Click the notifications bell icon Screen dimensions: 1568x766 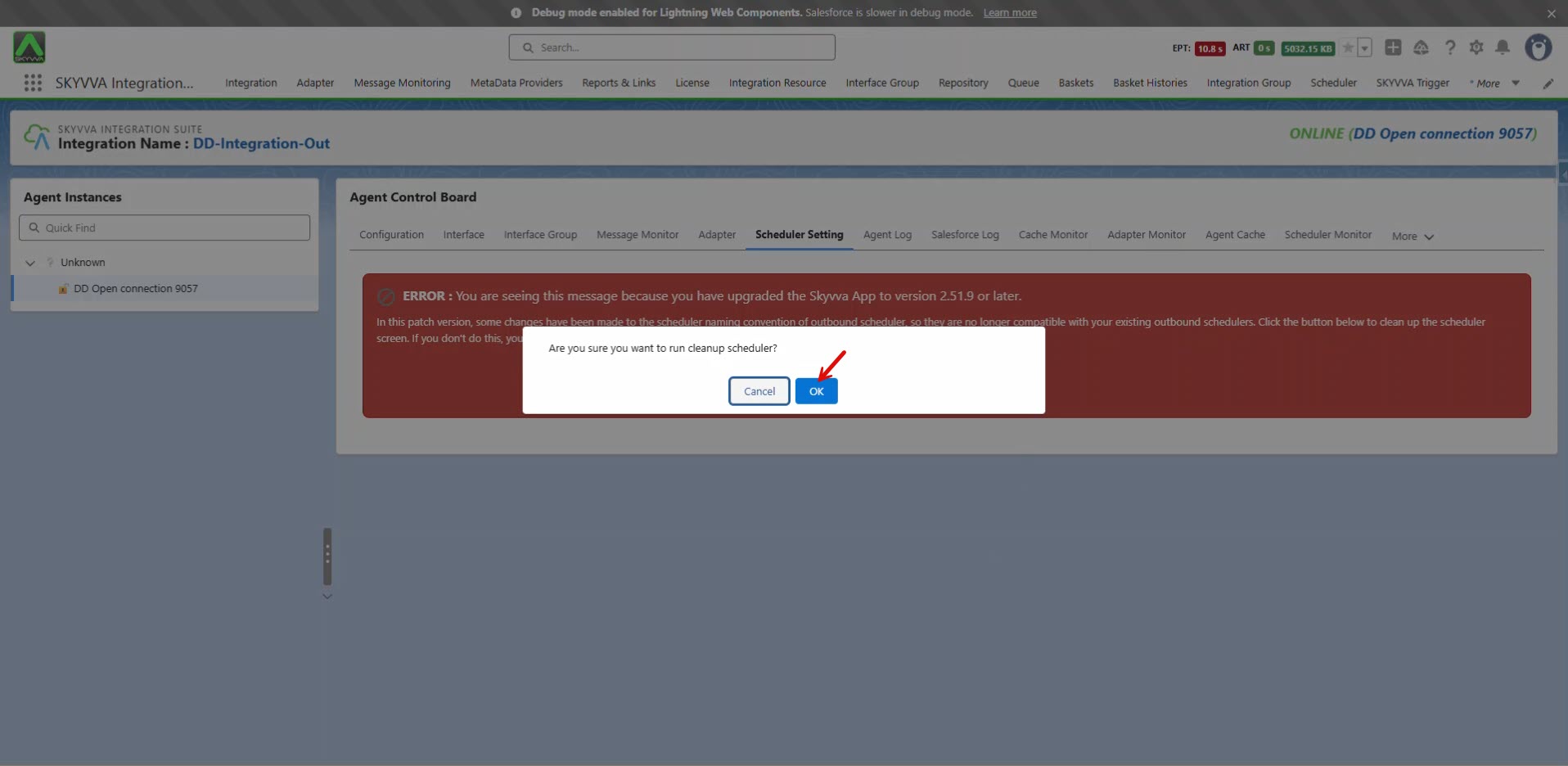1503,47
